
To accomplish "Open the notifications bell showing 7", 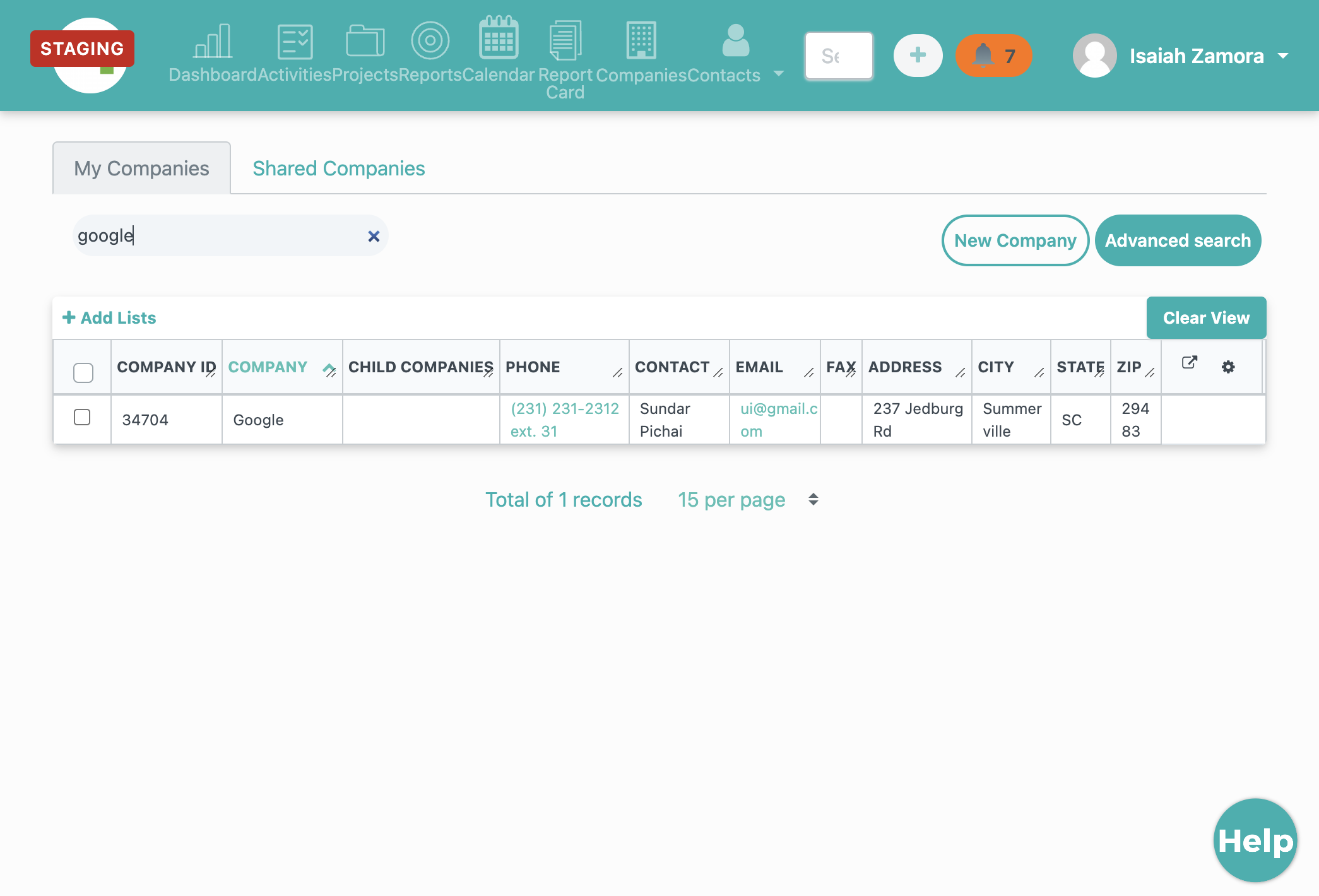I will point(993,56).
